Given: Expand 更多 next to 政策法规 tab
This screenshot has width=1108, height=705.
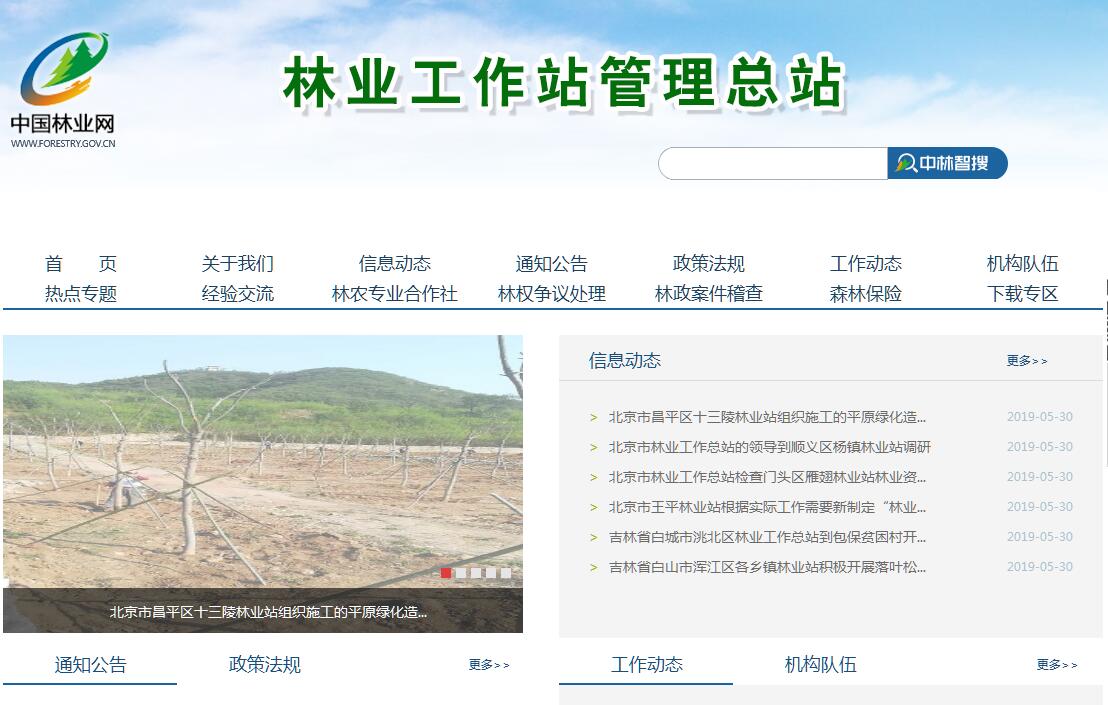Looking at the screenshot, I should pyautogui.click(x=488, y=665).
